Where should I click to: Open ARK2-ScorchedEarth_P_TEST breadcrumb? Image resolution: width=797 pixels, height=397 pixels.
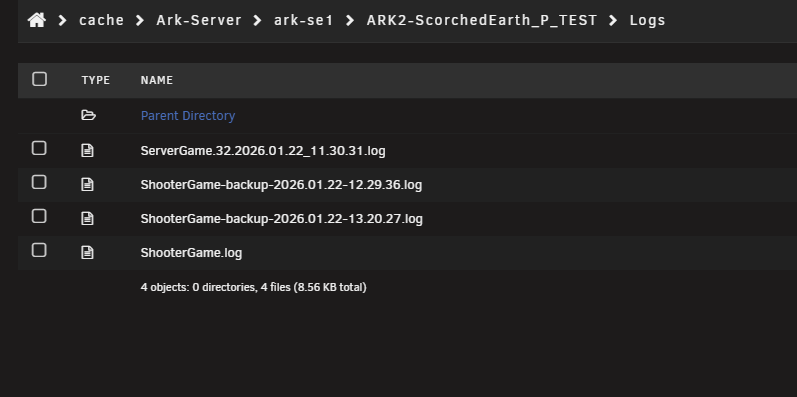[x=482, y=20]
